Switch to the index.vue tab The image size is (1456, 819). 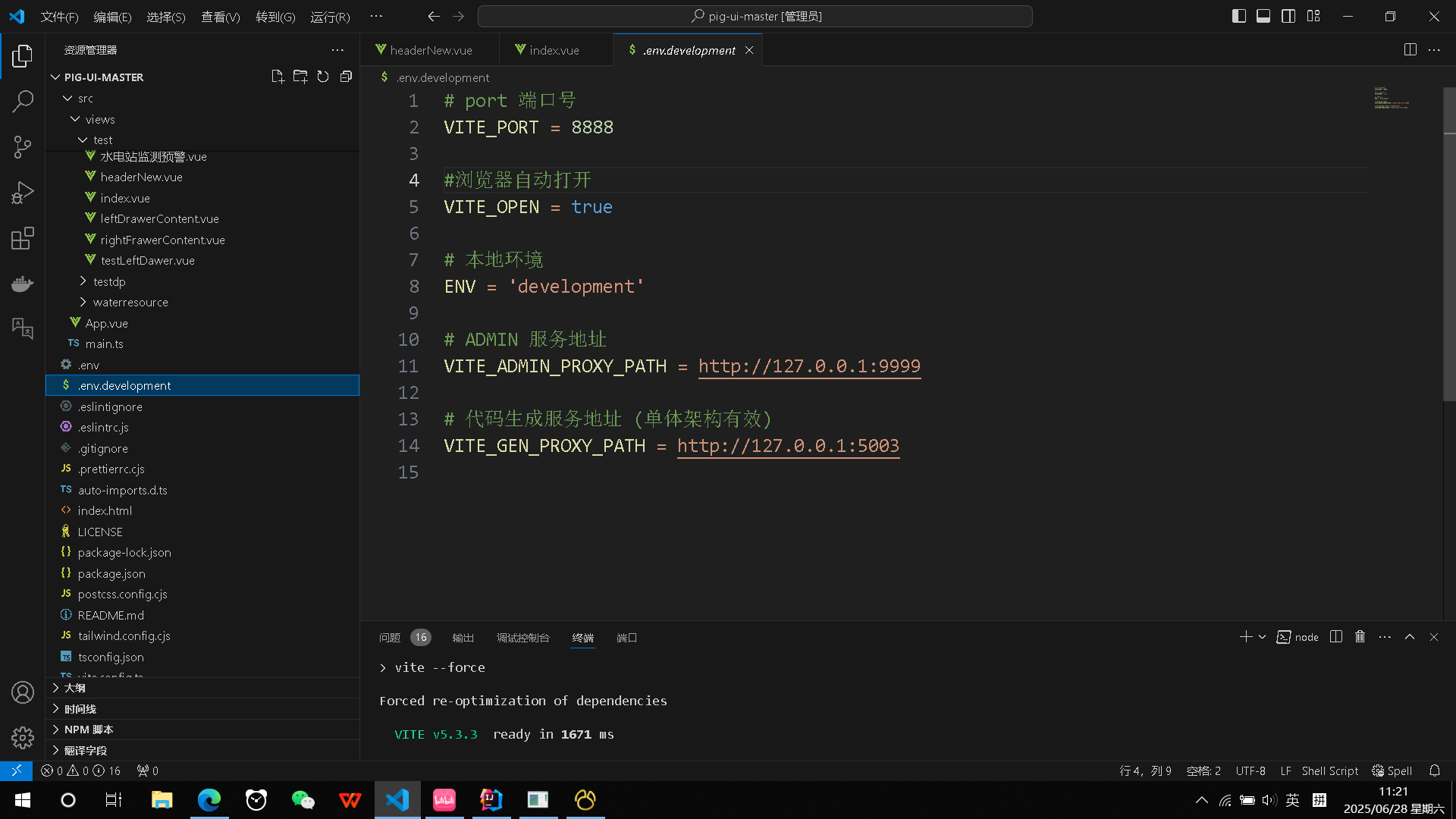tap(554, 49)
